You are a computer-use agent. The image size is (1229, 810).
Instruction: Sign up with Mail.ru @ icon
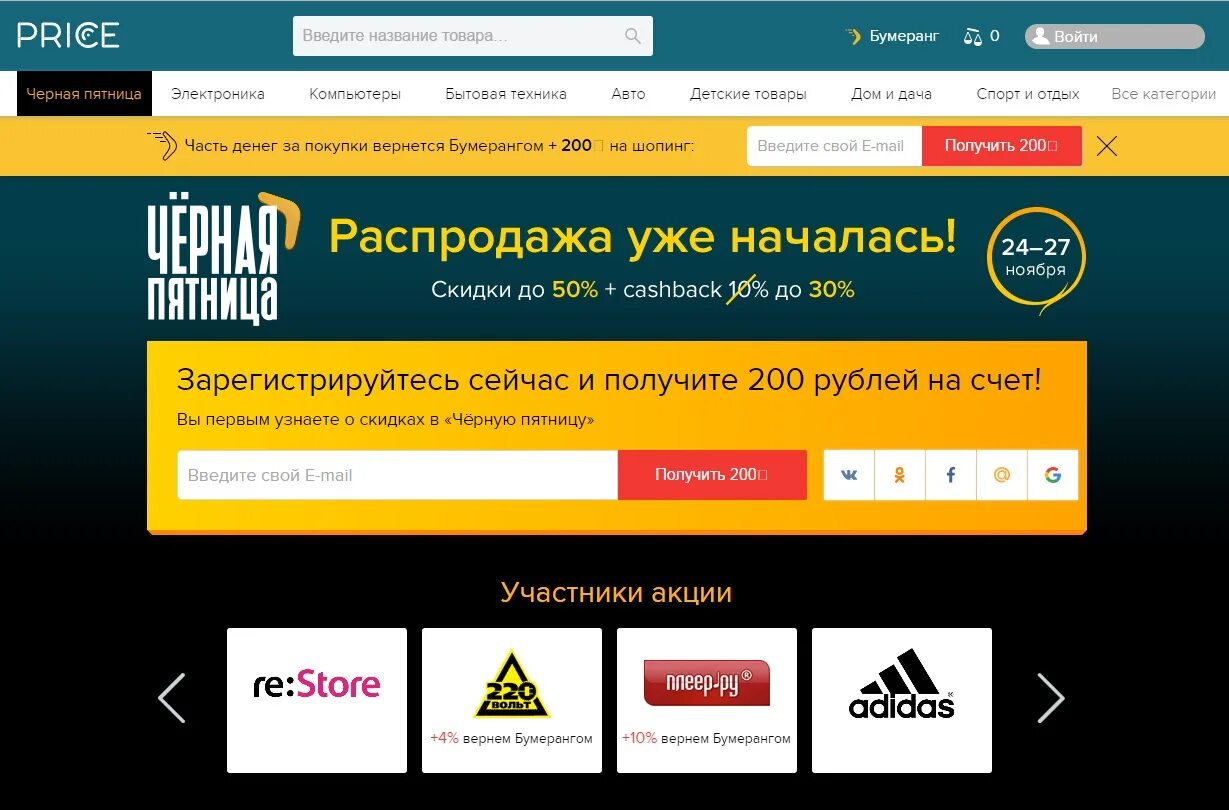[x=1002, y=475]
